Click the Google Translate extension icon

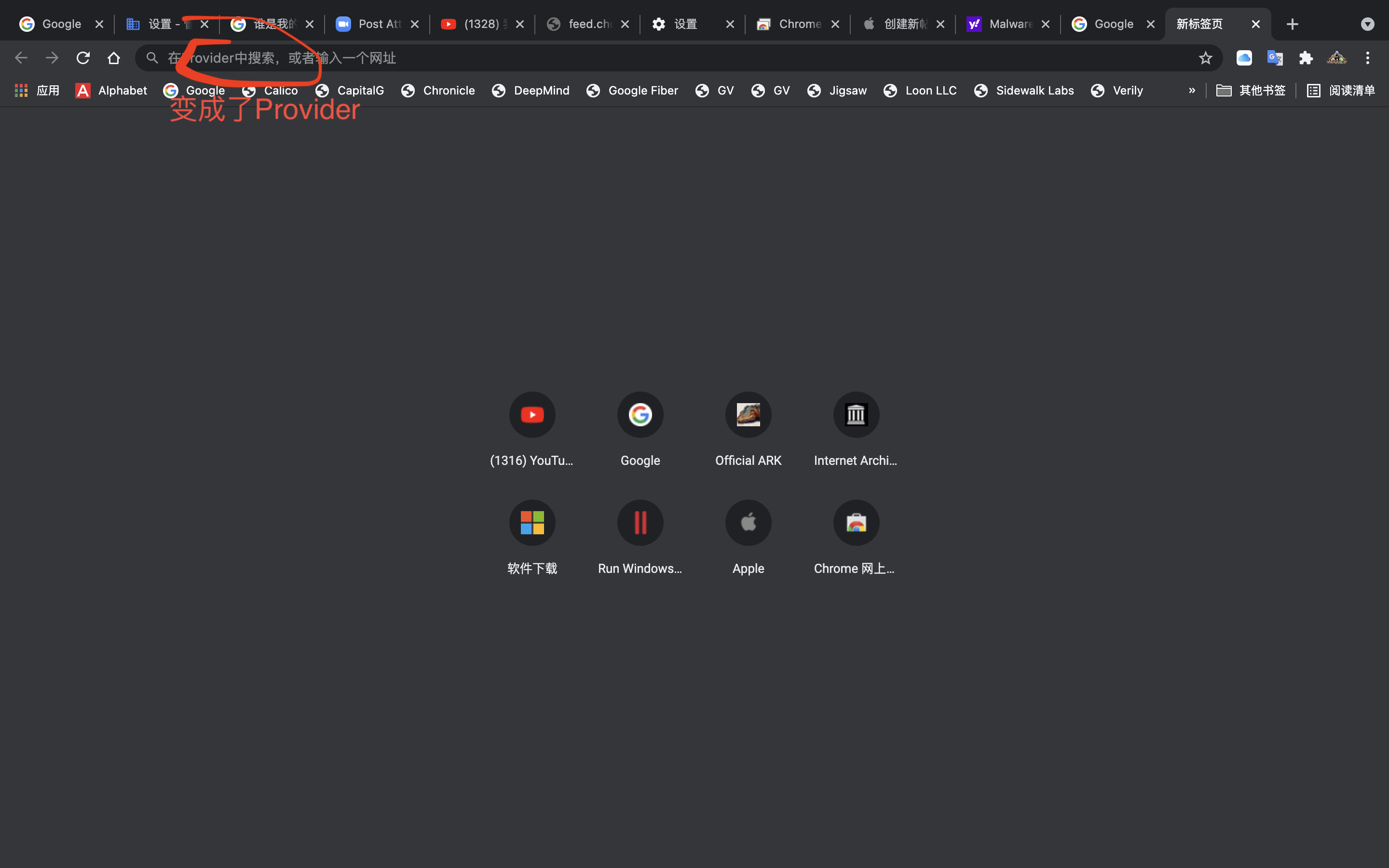coord(1275,58)
